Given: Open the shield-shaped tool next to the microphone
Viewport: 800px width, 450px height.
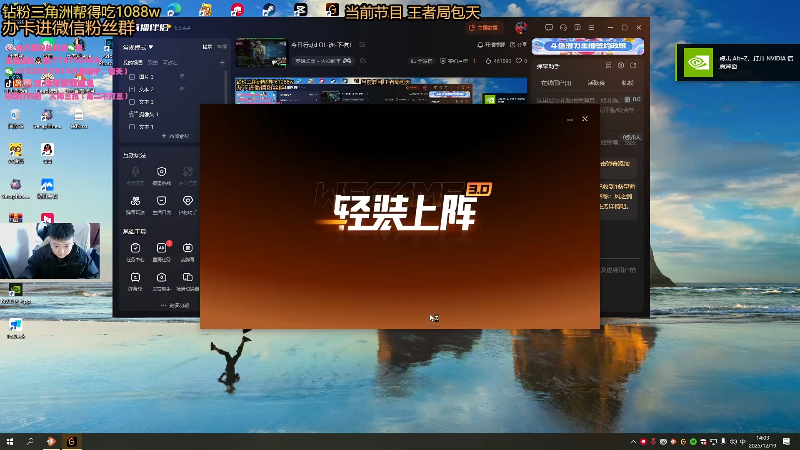Looking at the screenshot, I should (x=161, y=172).
